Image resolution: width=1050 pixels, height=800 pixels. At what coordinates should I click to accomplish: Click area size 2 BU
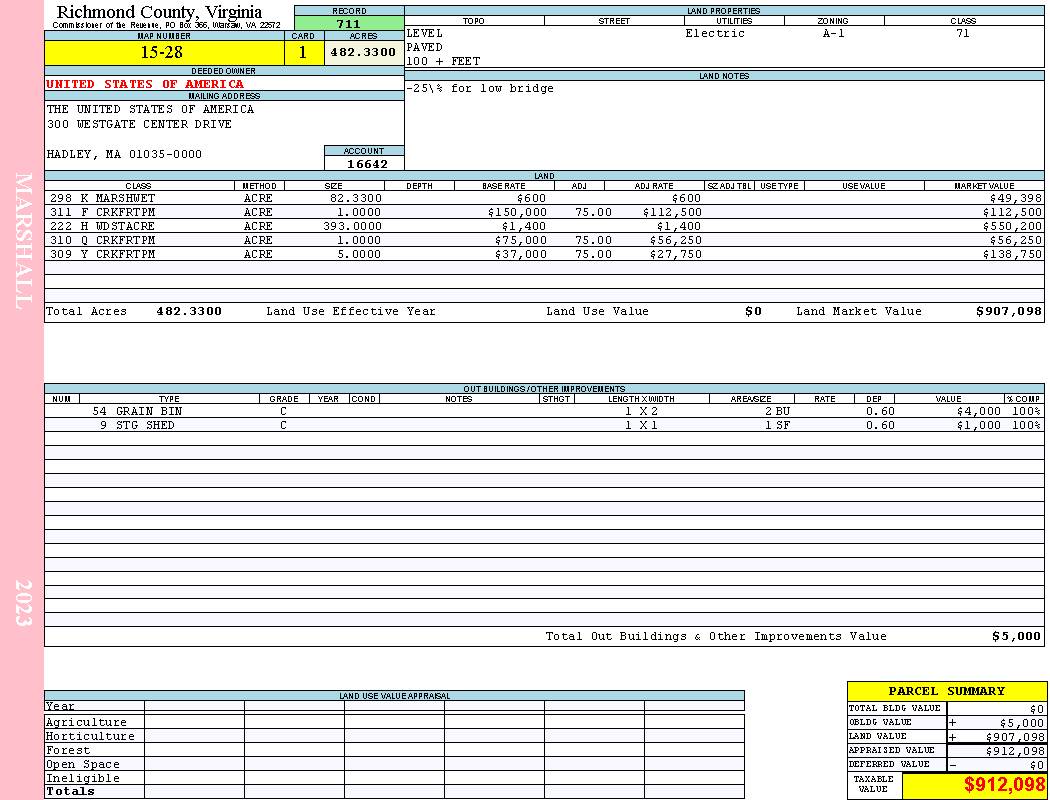(777, 411)
